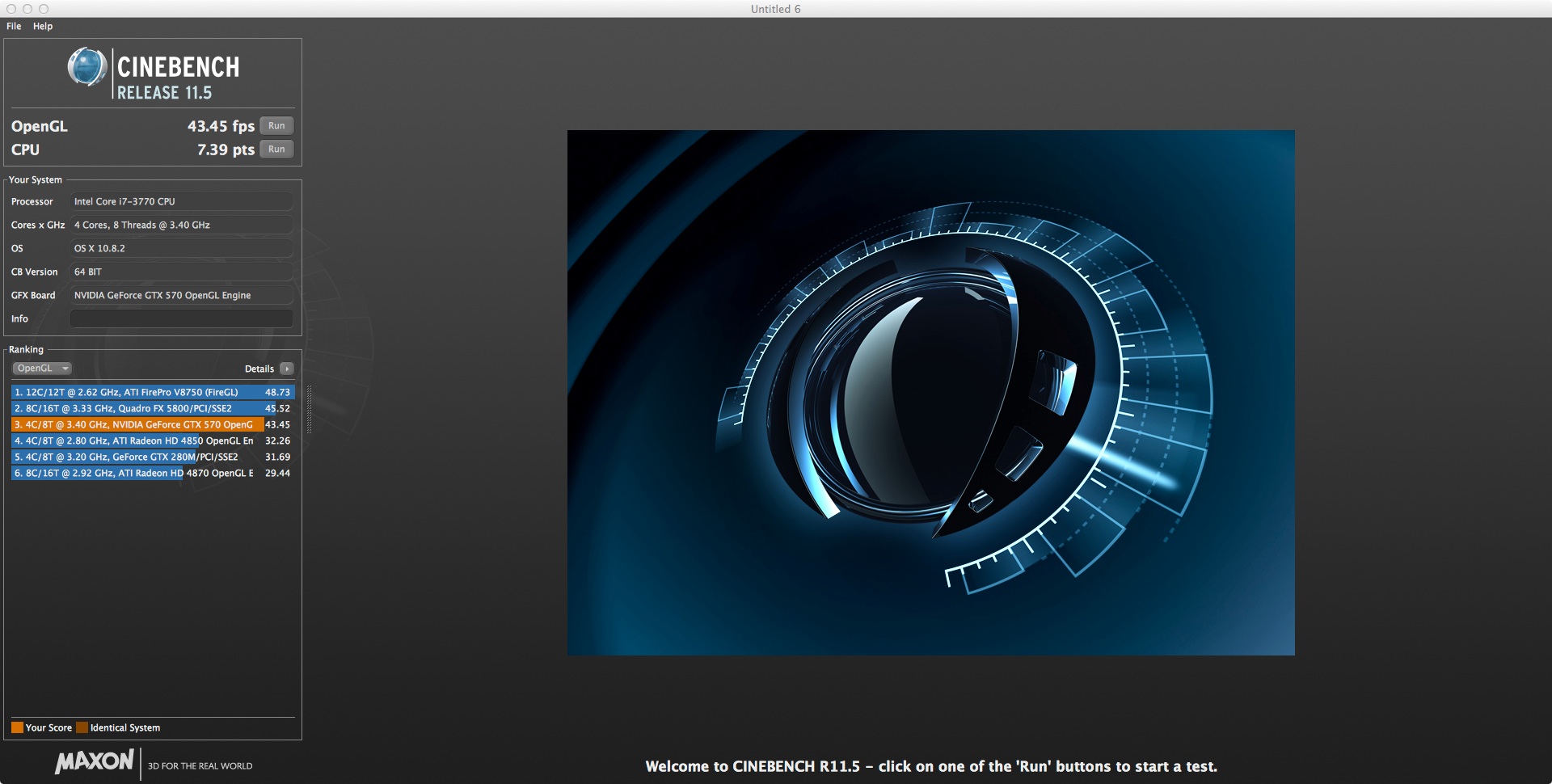Click the Your Score orange legend swatch
Image resolution: width=1552 pixels, height=784 pixels.
click(17, 727)
